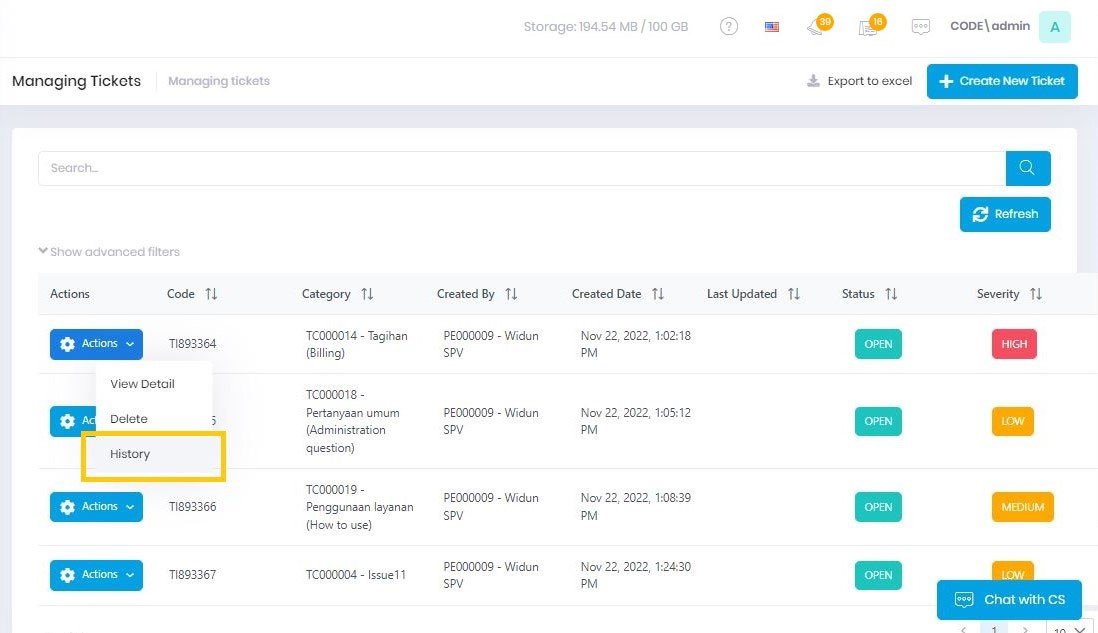1098x633 pixels.
Task: Open notifications with badge 39
Action: click(817, 27)
